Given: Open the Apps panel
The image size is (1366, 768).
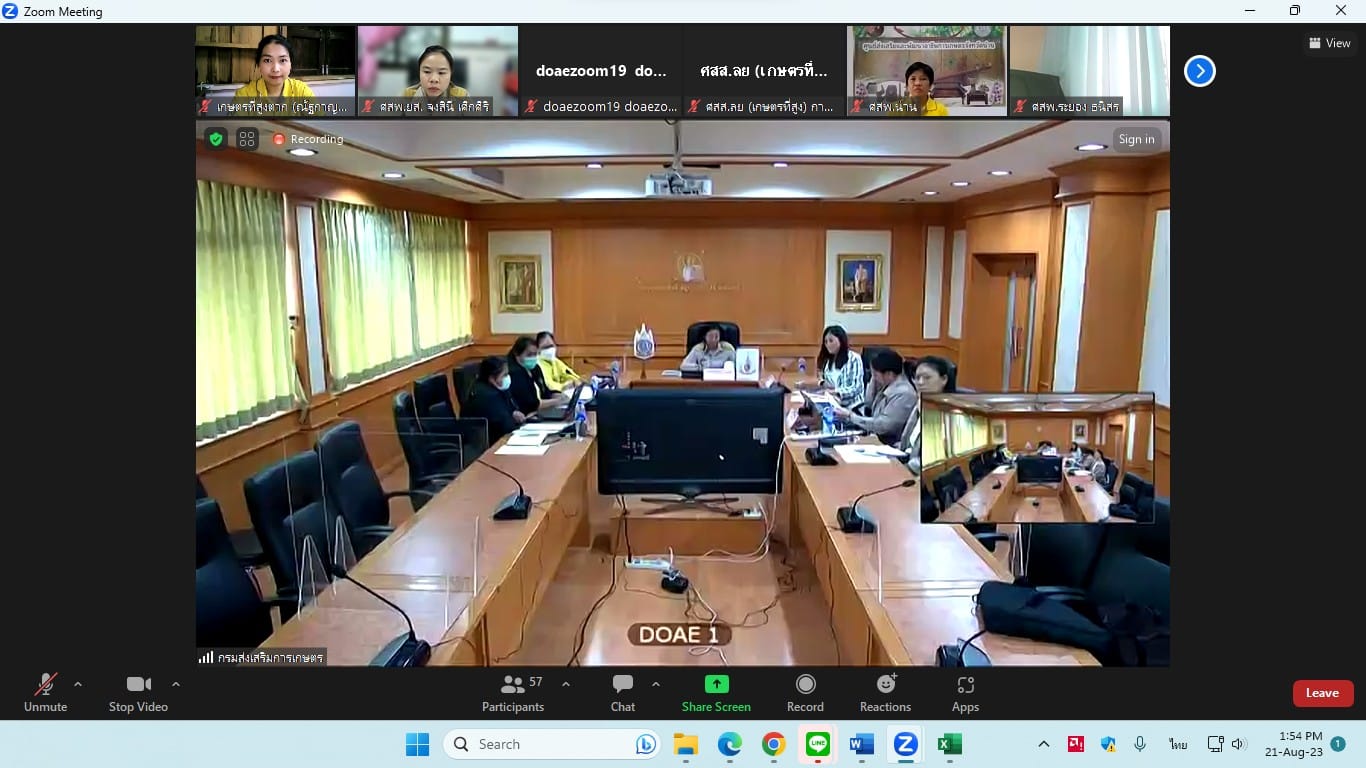Looking at the screenshot, I should [965, 693].
